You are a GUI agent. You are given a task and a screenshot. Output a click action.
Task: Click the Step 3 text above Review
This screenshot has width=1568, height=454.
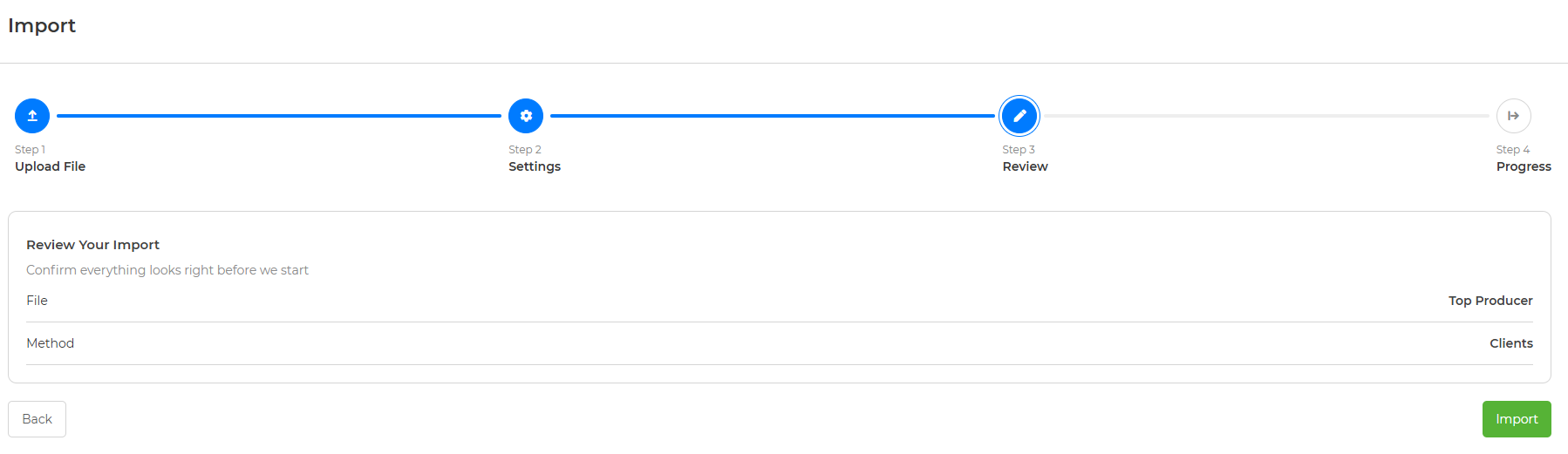[1019, 150]
